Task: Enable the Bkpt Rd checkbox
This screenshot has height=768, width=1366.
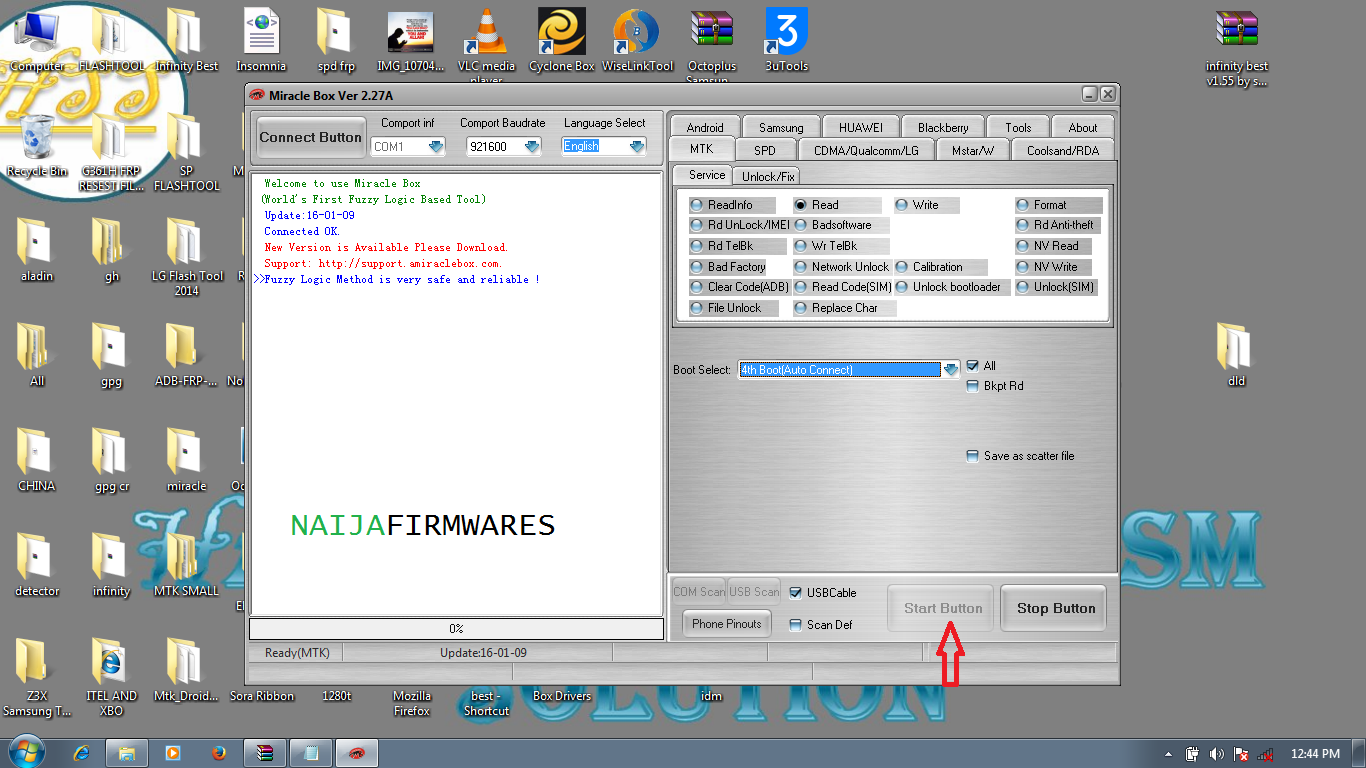Action: (x=971, y=386)
